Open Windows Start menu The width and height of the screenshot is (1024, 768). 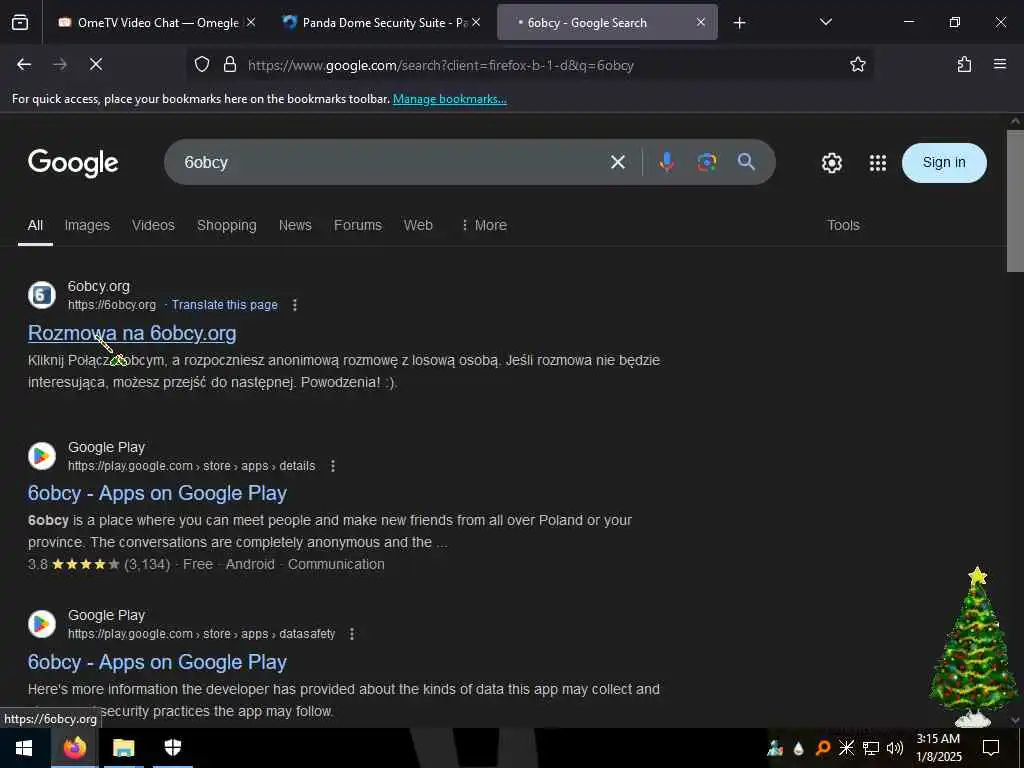click(x=24, y=748)
